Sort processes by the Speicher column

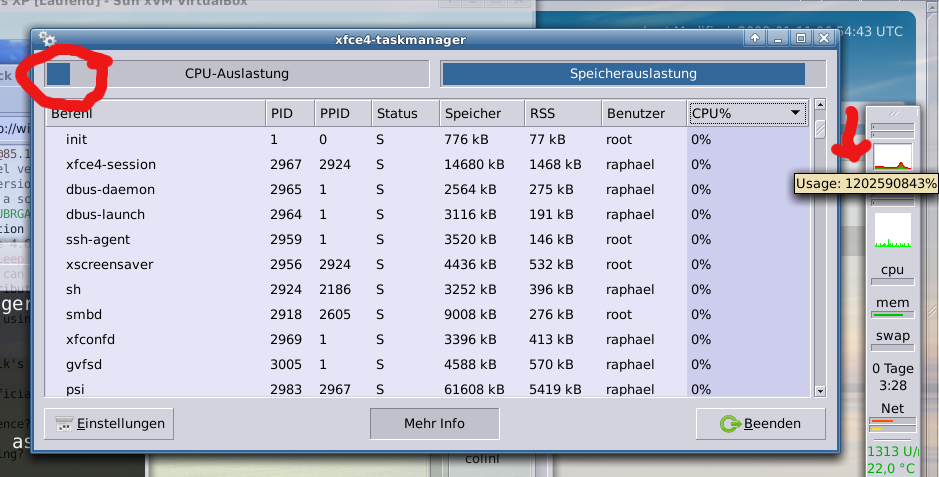point(480,113)
